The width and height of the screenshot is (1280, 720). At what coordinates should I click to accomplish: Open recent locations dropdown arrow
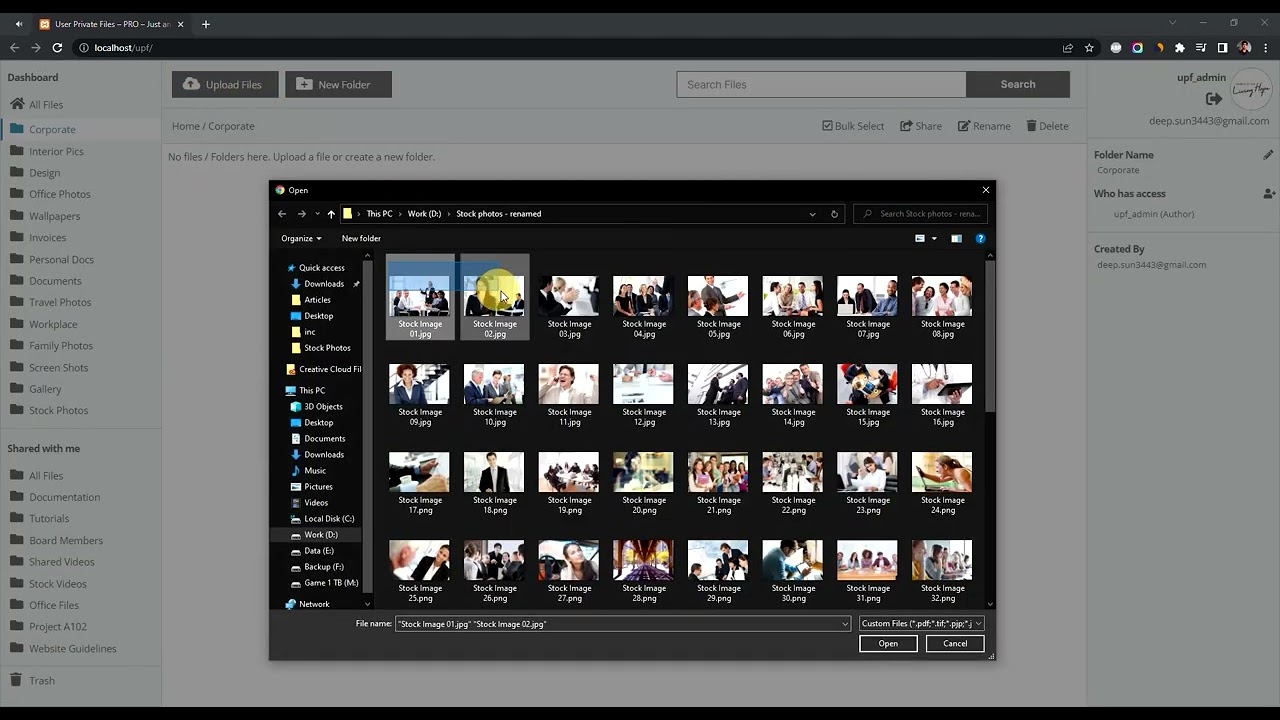[317, 214]
